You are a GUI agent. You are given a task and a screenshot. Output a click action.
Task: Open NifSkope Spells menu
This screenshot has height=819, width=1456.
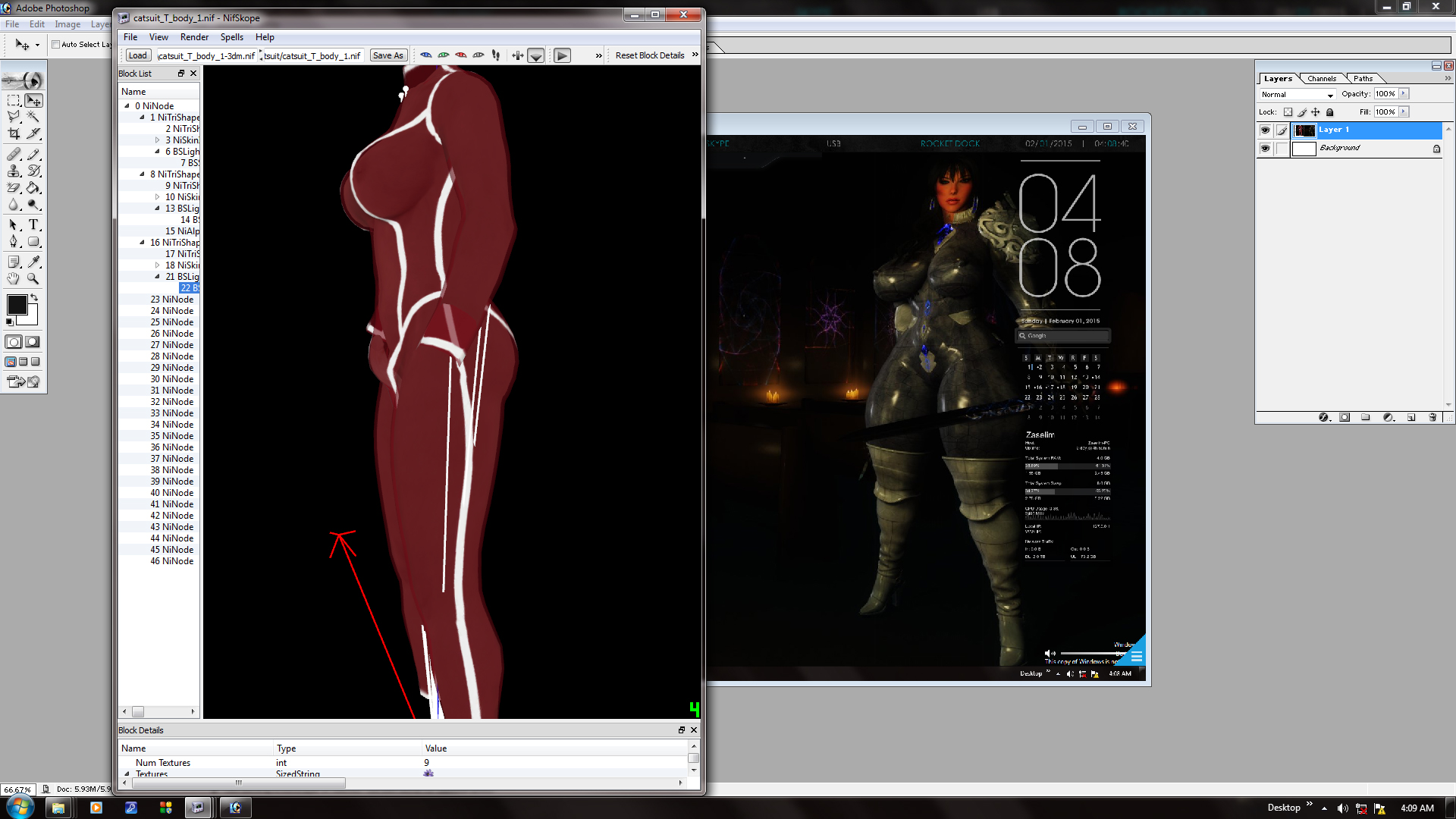pyautogui.click(x=232, y=37)
